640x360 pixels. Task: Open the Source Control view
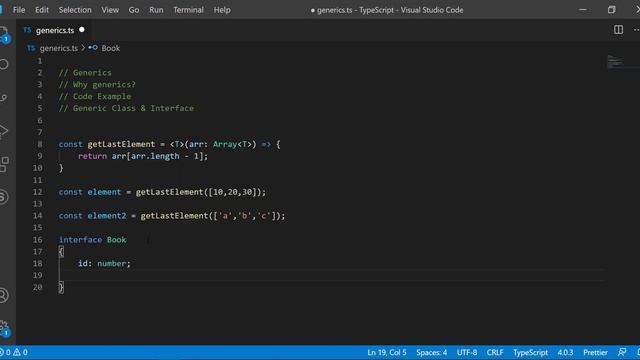coord(4,98)
